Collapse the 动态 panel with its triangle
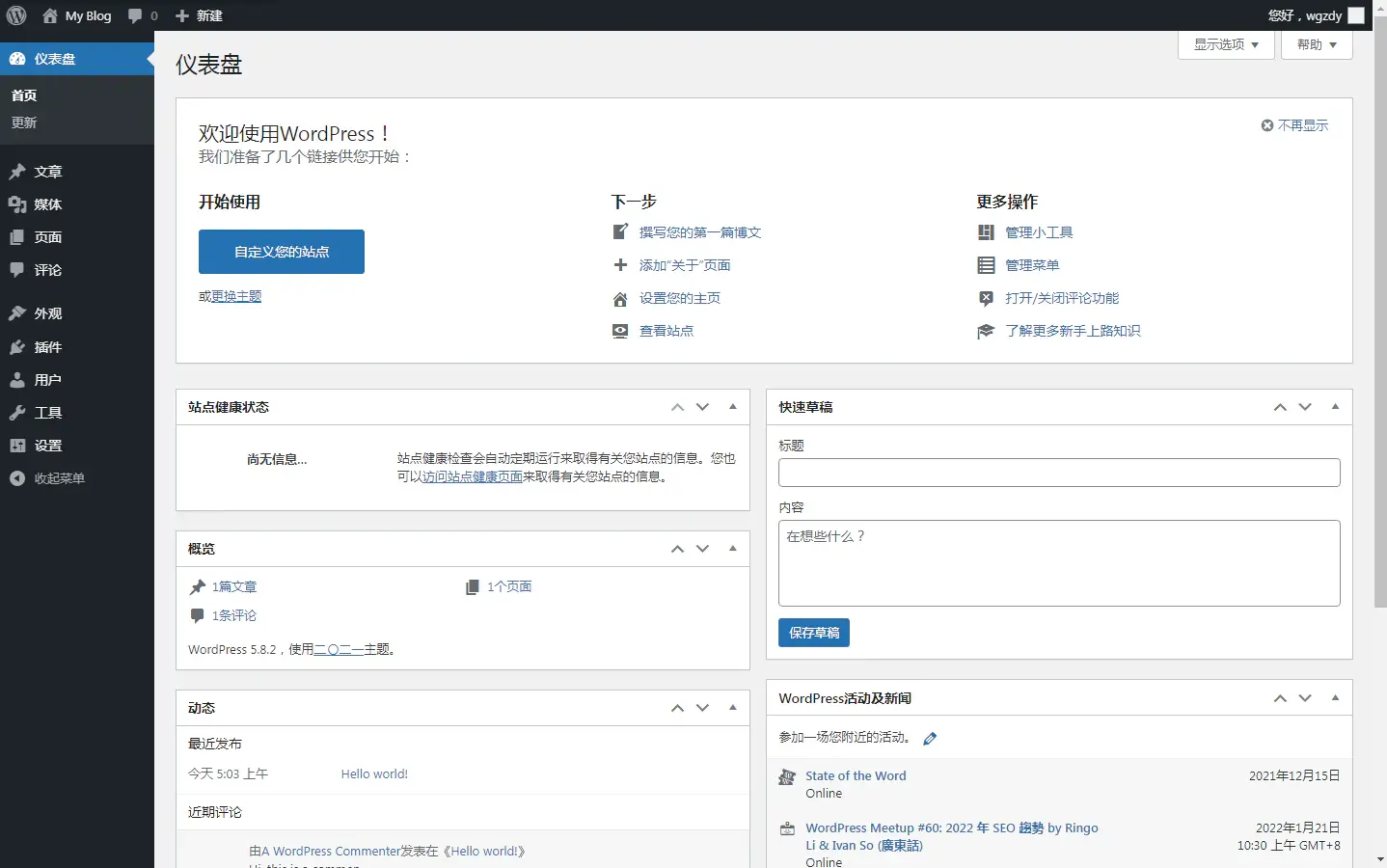Screen dimensions: 1387x868 point(733,708)
